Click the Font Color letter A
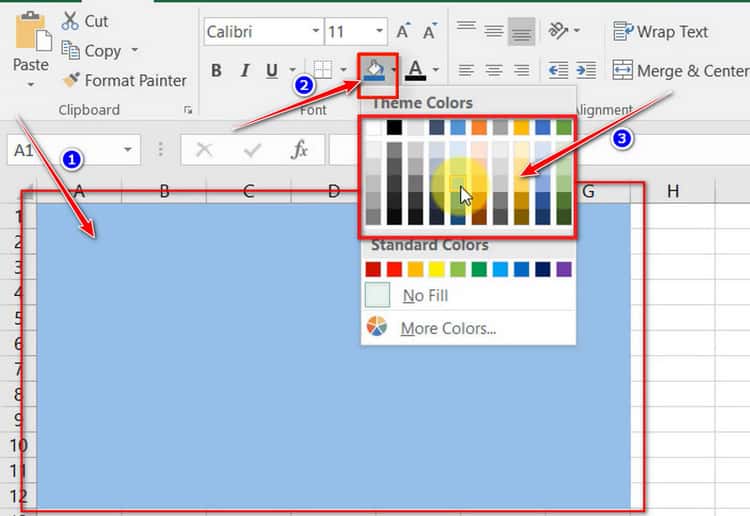 tap(415, 70)
